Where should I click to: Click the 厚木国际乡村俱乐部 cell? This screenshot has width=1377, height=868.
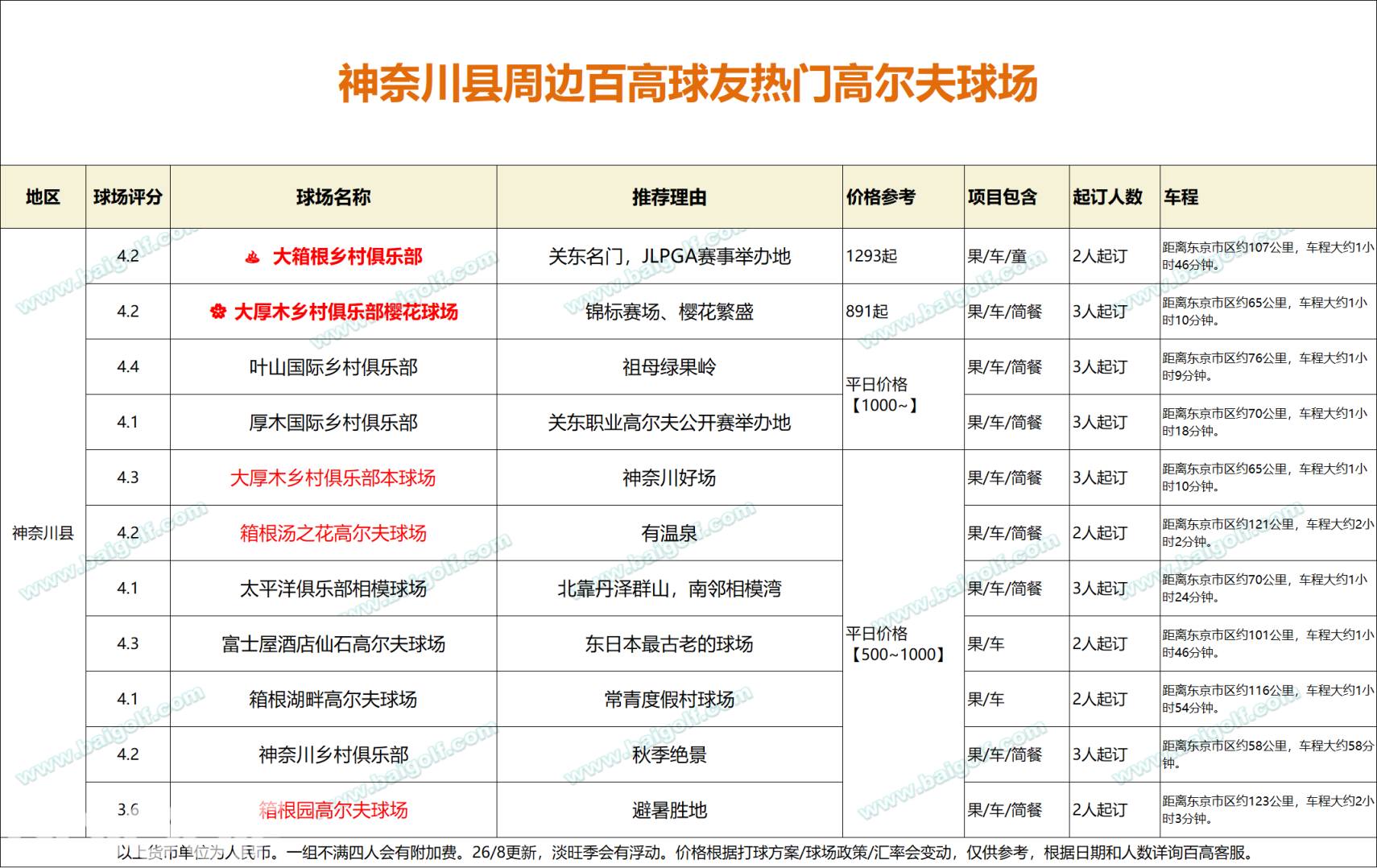pos(333,423)
